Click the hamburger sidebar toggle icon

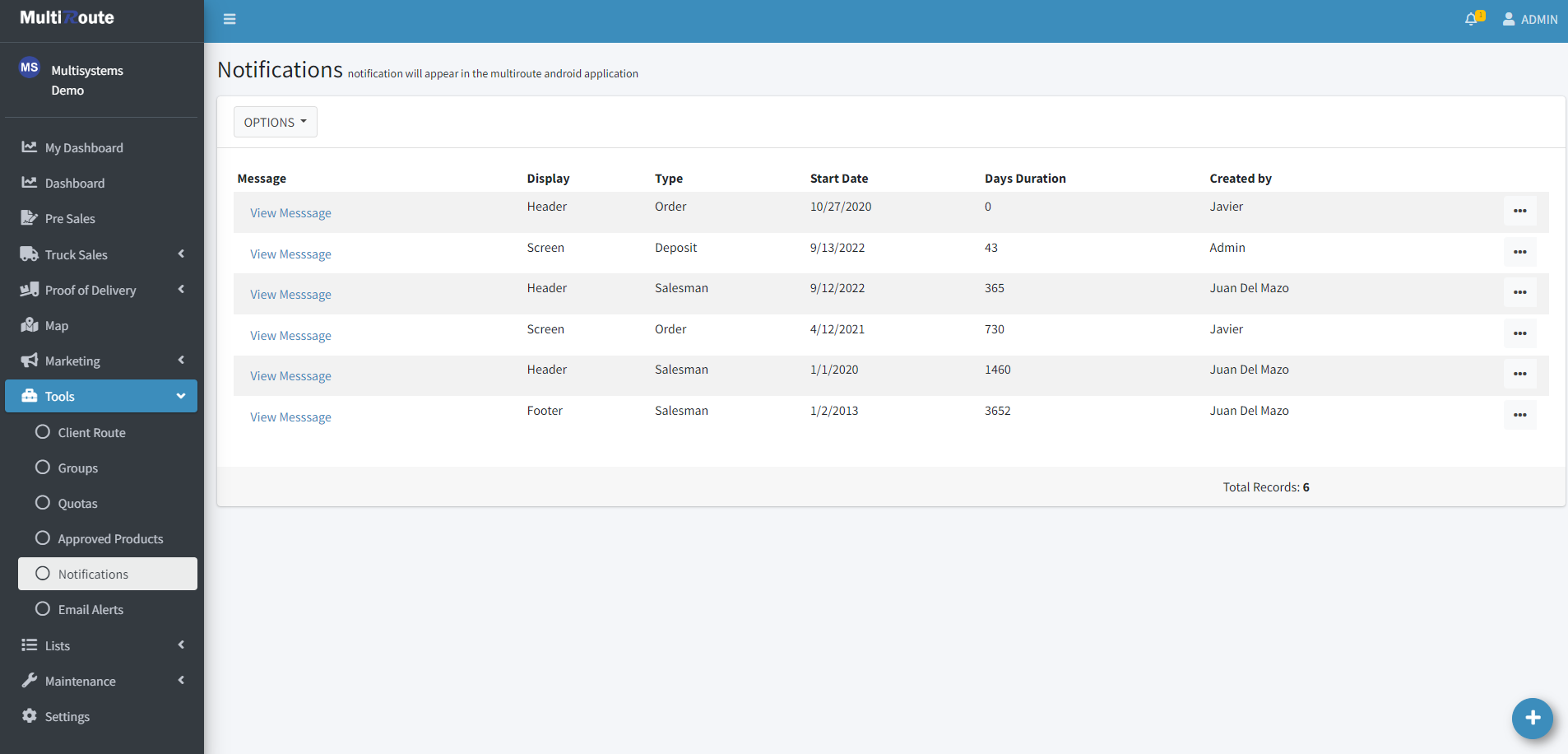tap(230, 19)
